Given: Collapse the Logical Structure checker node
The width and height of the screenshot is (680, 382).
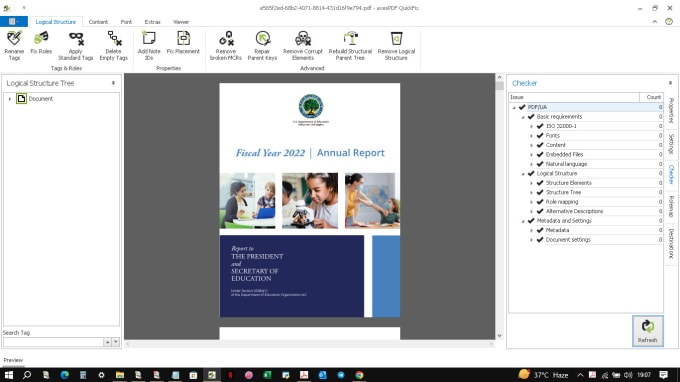Looking at the screenshot, I should coord(523,173).
